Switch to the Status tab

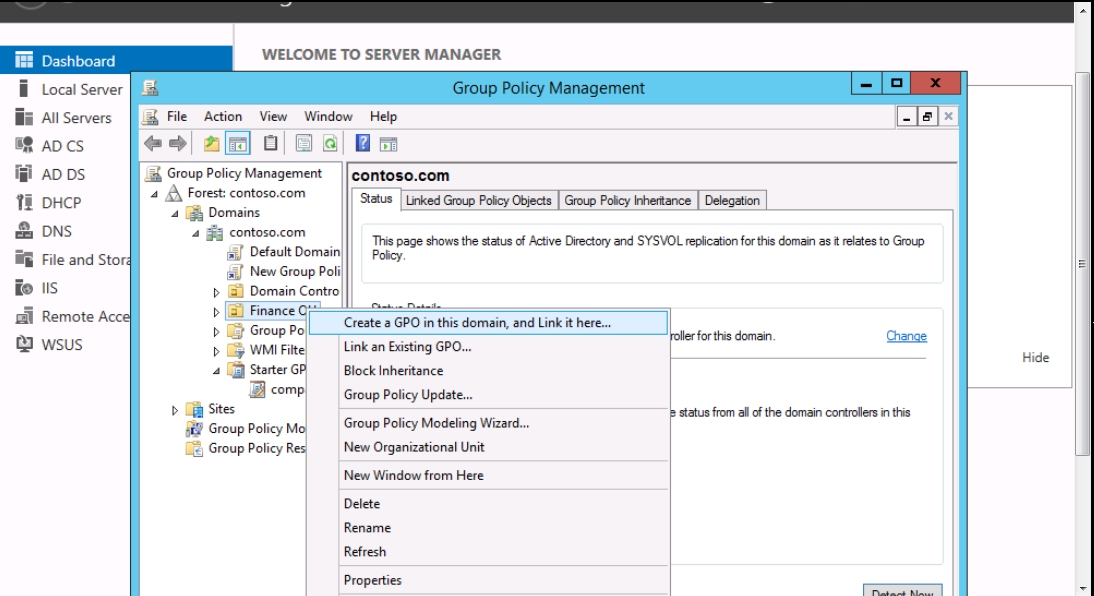(x=376, y=199)
